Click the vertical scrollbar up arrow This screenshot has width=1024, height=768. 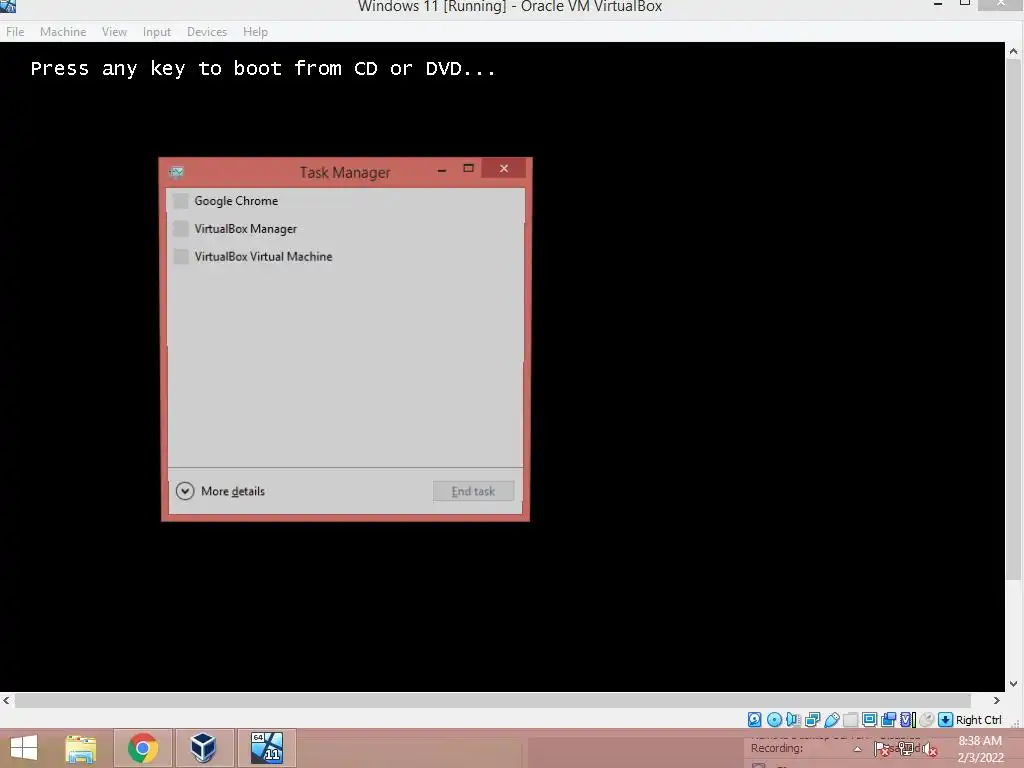[1014, 50]
